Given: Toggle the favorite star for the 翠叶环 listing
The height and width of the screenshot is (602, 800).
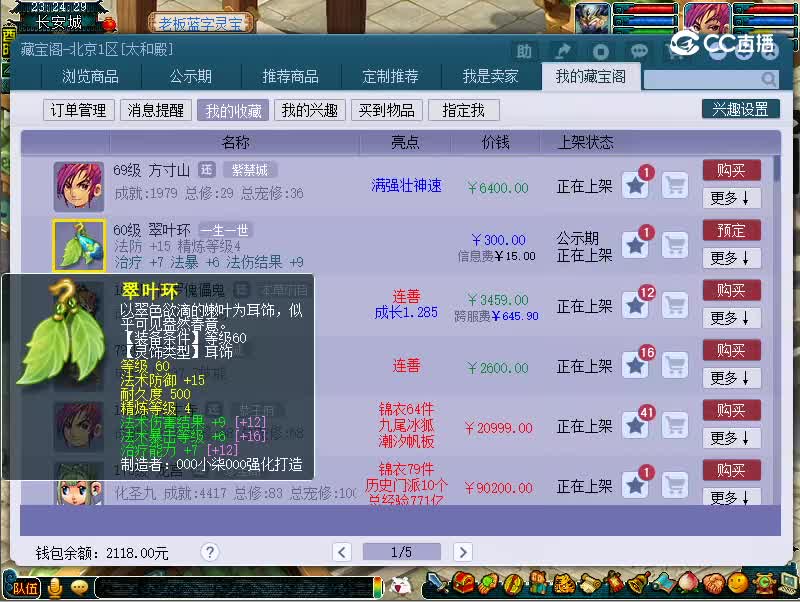Looking at the screenshot, I should tap(635, 245).
